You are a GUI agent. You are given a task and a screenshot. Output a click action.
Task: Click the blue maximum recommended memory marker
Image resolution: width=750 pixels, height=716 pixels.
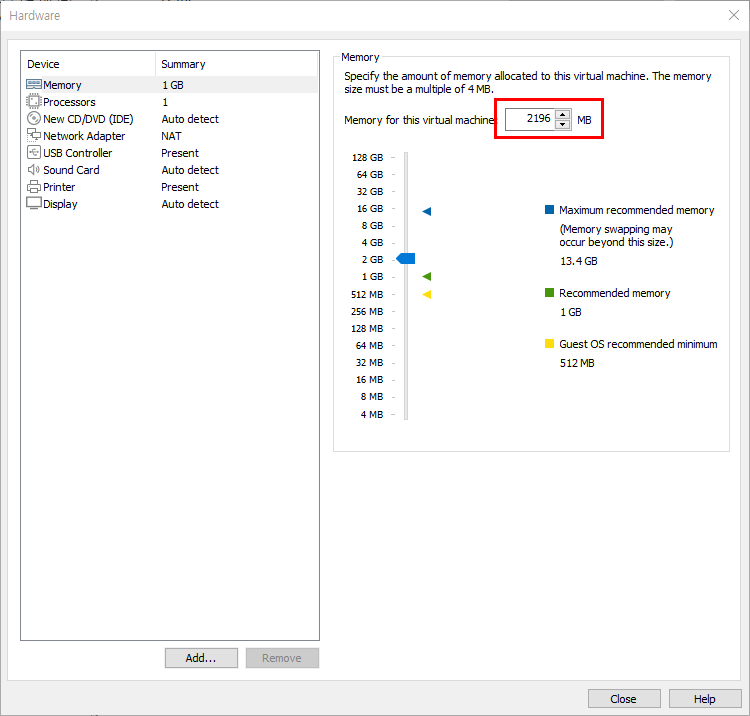click(427, 211)
